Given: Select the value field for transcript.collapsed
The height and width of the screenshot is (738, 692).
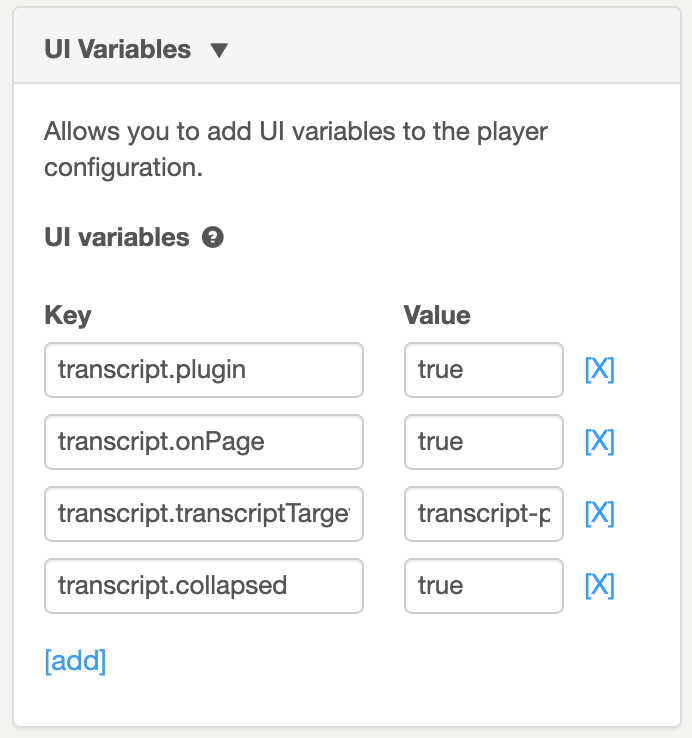Looking at the screenshot, I should 484,586.
